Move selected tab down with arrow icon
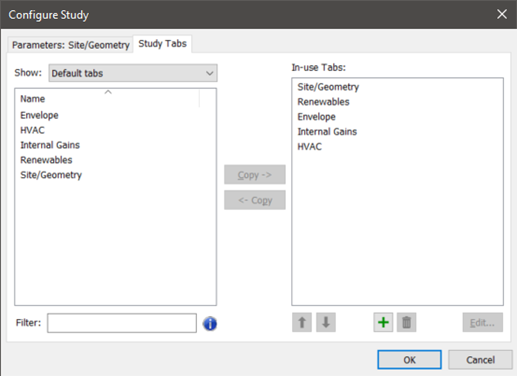517x376 pixels. click(x=326, y=322)
